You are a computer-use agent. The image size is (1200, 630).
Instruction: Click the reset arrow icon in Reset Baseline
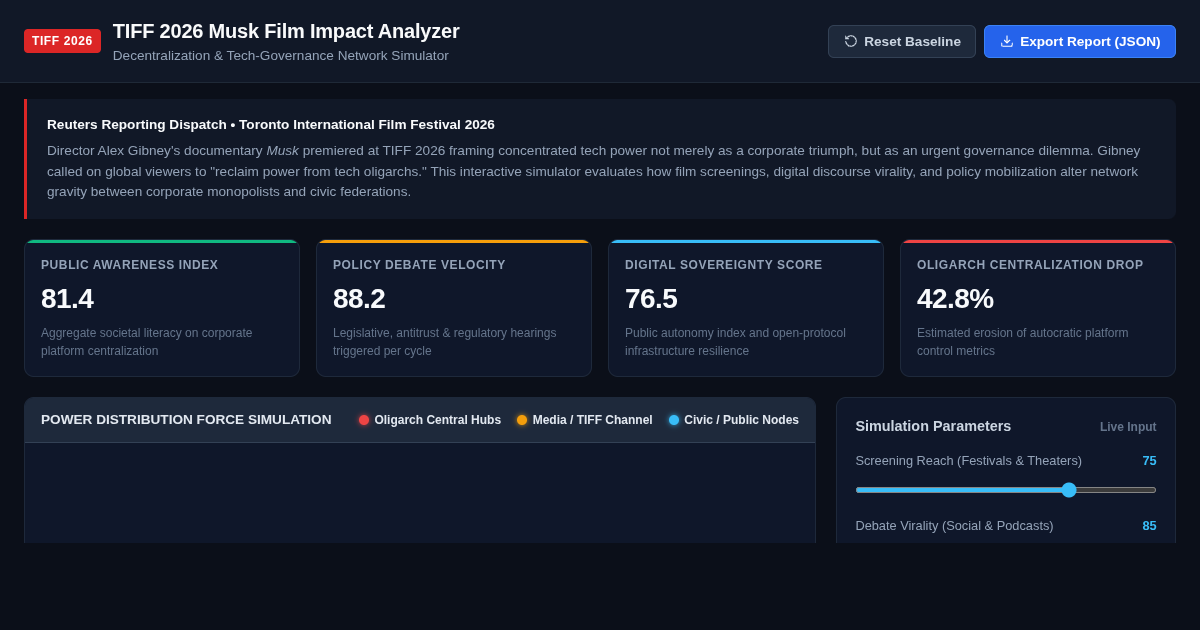851,41
